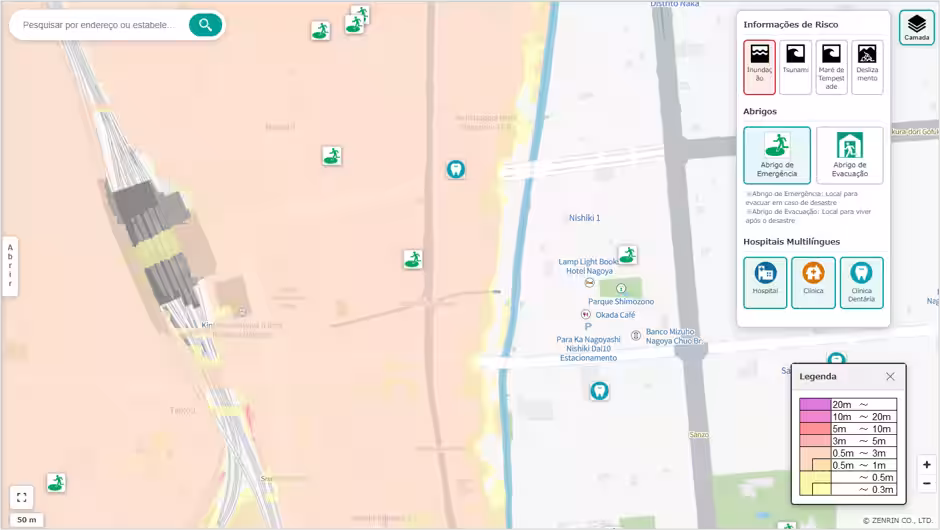The width and height of the screenshot is (940, 530).
Task: Expand the Abrir side panel
Action: tap(10, 266)
